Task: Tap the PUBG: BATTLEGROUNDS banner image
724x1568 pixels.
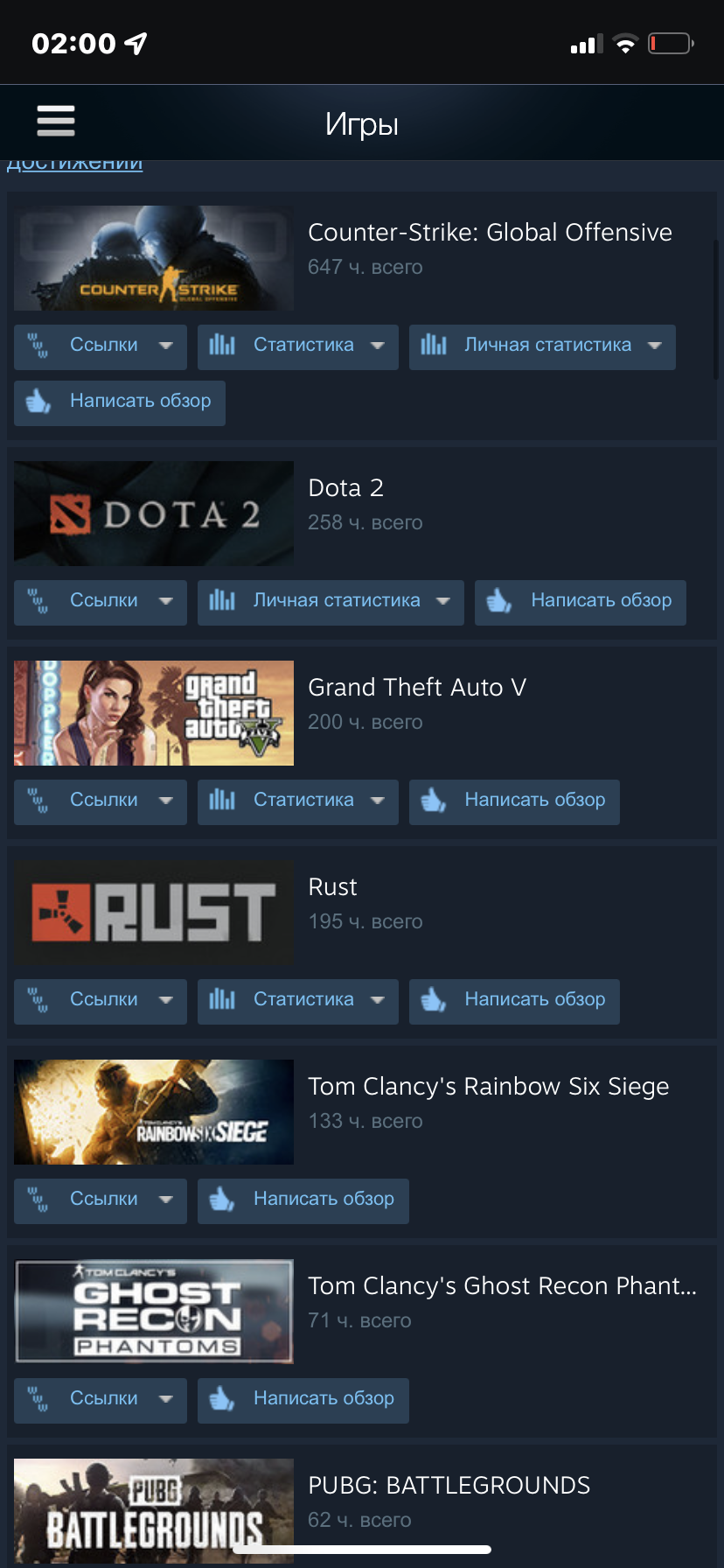Action: [x=154, y=1511]
